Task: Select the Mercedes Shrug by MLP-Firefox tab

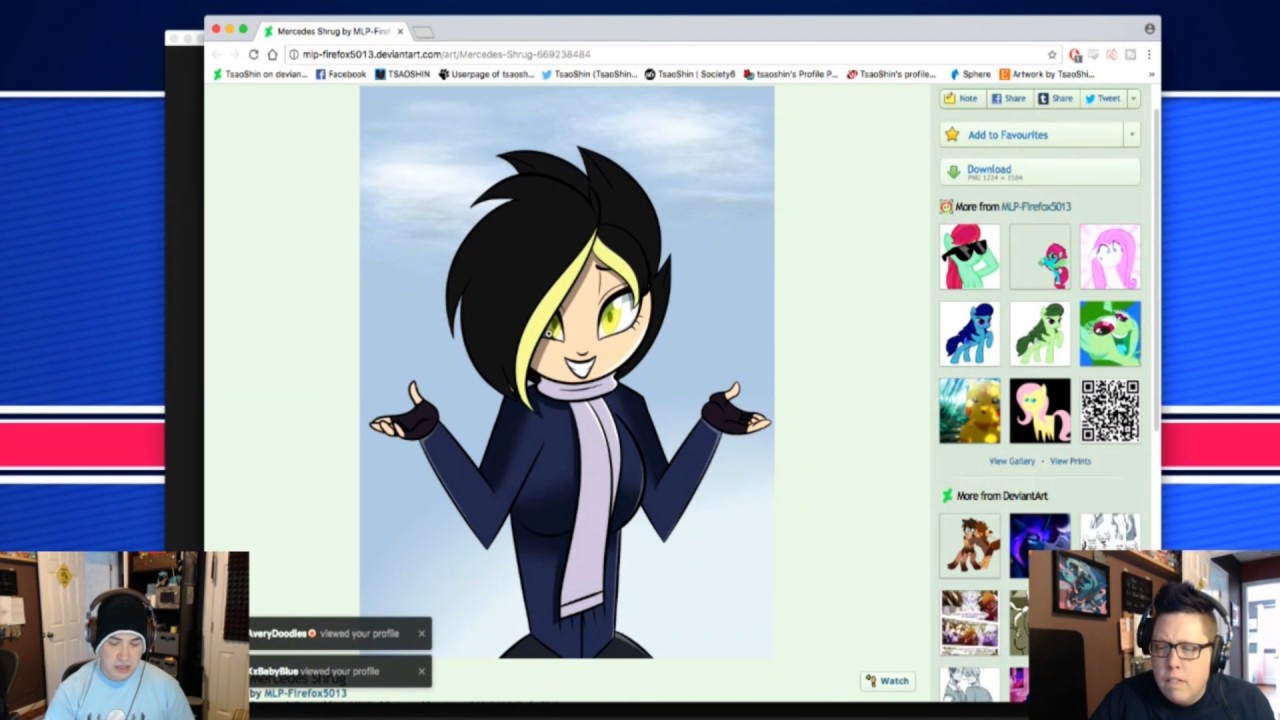Action: (333, 31)
